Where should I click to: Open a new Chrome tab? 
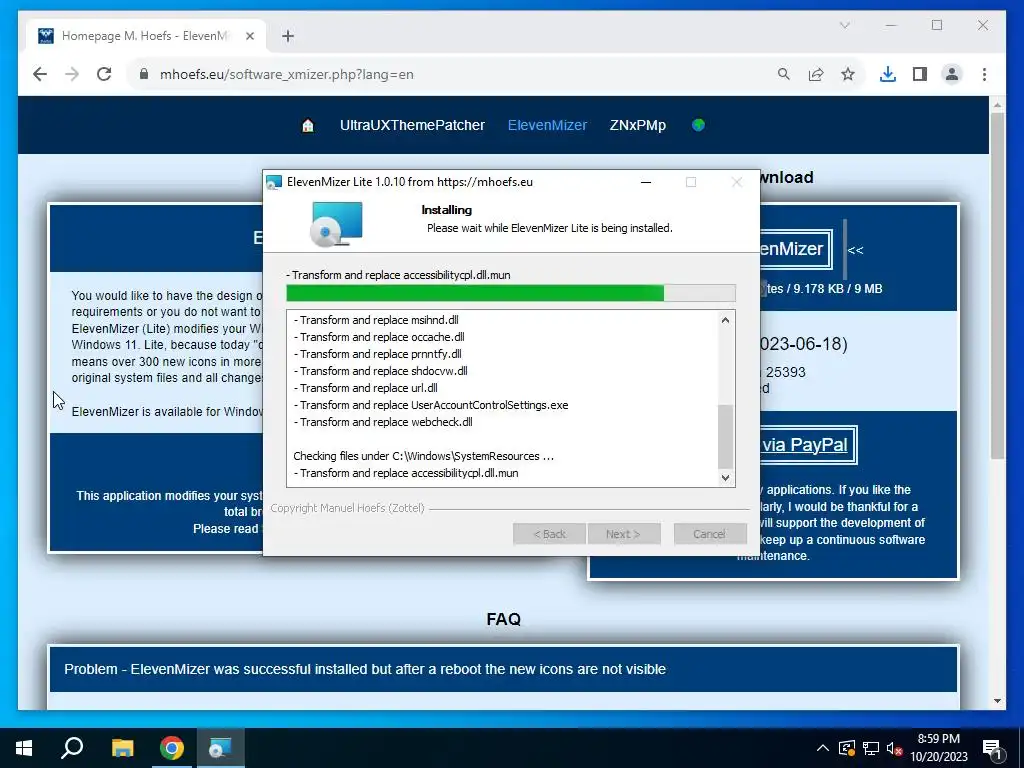coord(288,36)
